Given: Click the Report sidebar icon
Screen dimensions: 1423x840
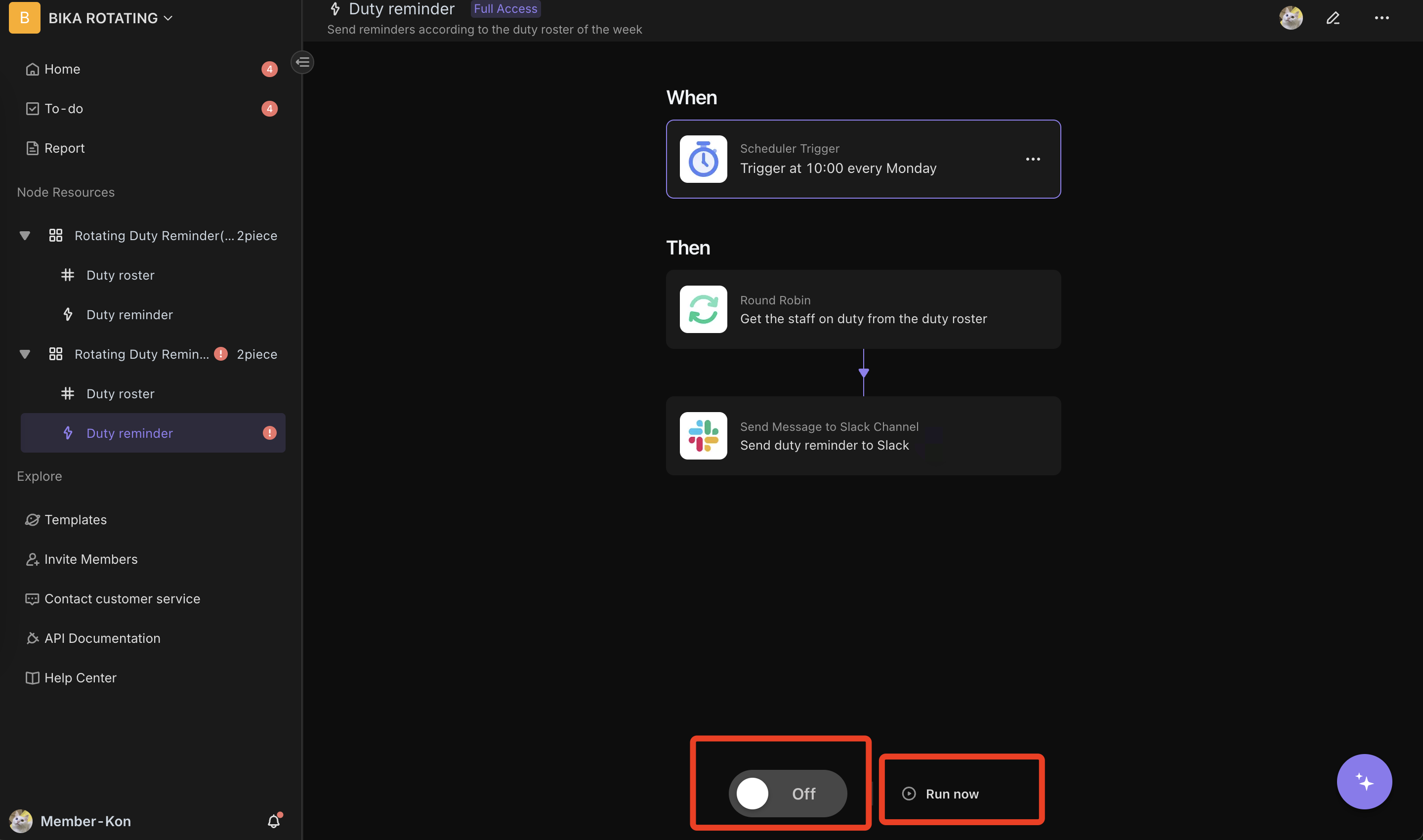Looking at the screenshot, I should [32, 148].
